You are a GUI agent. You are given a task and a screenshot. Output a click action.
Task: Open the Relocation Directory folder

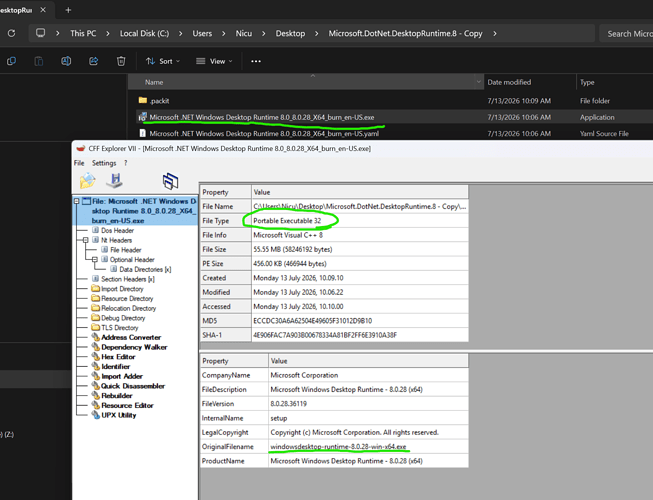(x=128, y=308)
